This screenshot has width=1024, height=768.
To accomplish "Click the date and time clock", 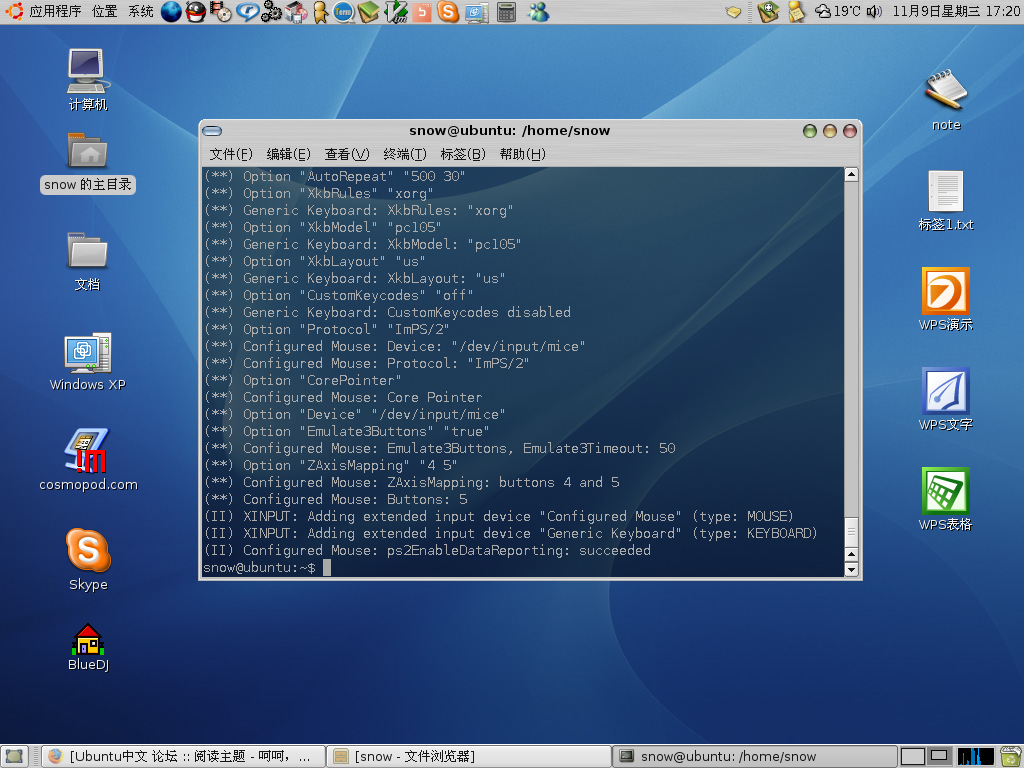I will (956, 11).
